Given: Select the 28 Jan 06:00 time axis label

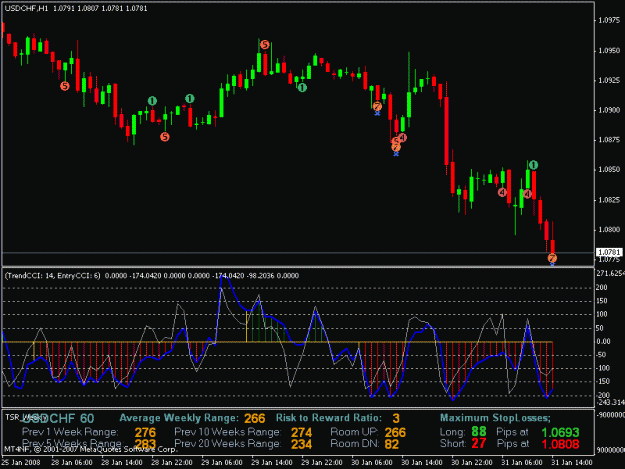Looking at the screenshot, I should click(x=72, y=463).
